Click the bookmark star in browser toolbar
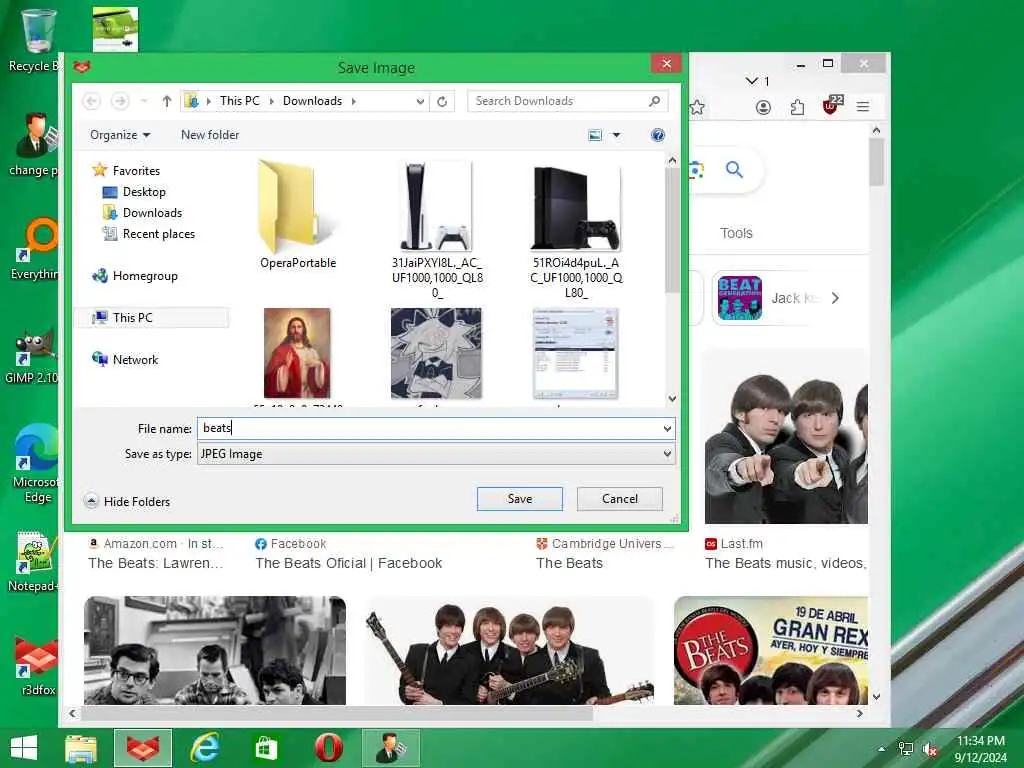1024x768 pixels. pyautogui.click(x=697, y=108)
